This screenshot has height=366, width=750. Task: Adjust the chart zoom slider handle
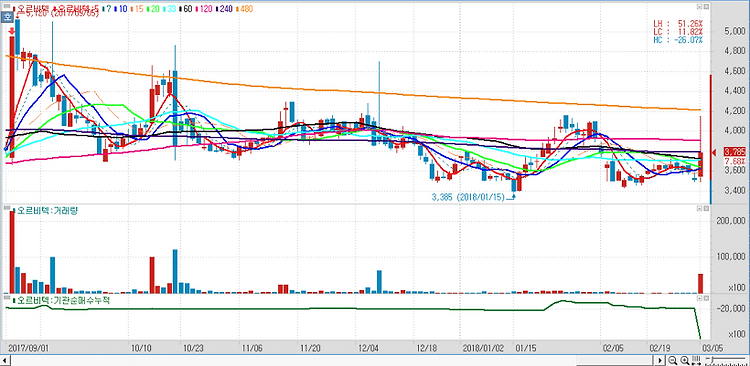[x=712, y=360]
